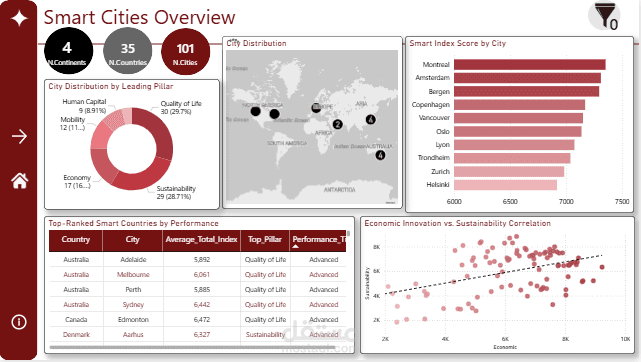Sort table by Average_Total_Index header
This screenshot has height=362, width=641.
202,240
